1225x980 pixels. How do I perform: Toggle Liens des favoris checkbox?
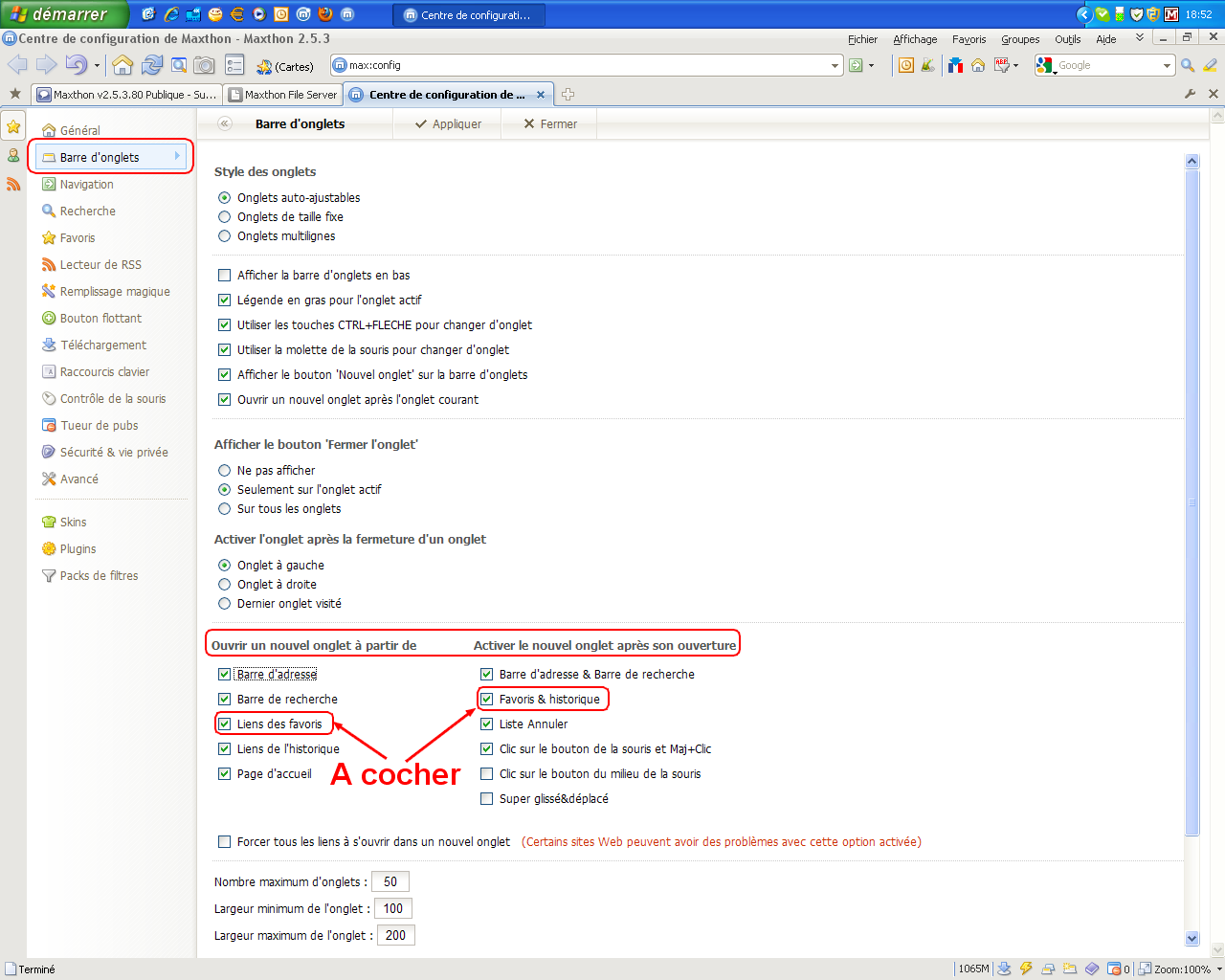(225, 724)
